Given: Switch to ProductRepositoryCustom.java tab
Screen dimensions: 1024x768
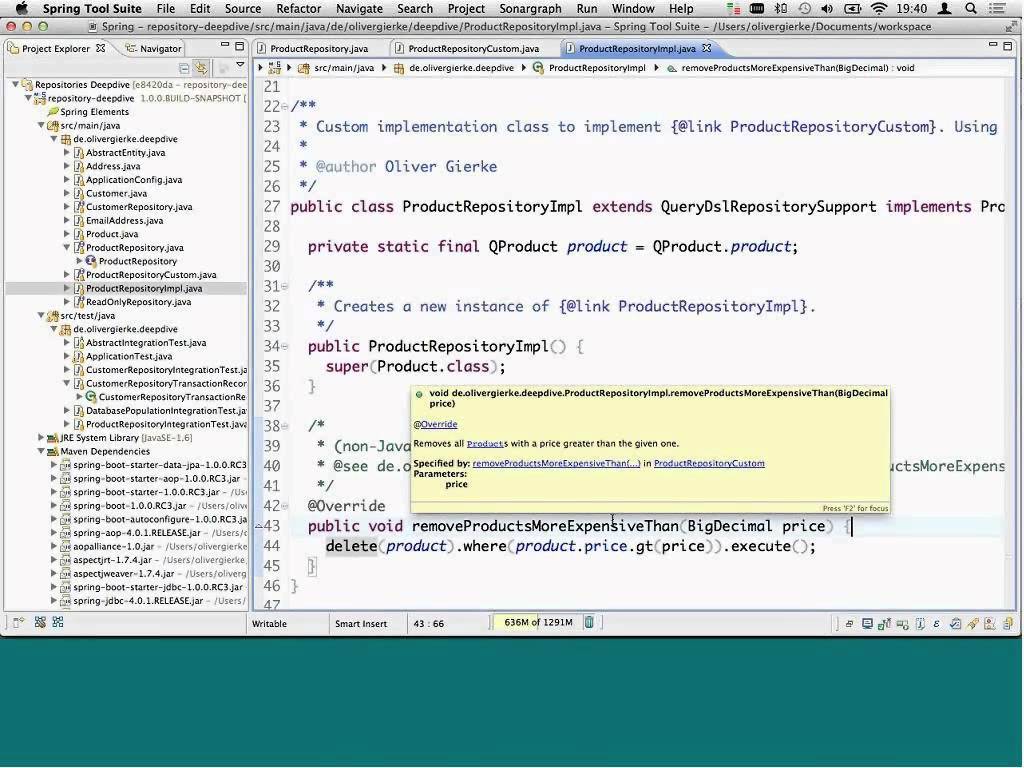Looking at the screenshot, I should pos(472,48).
